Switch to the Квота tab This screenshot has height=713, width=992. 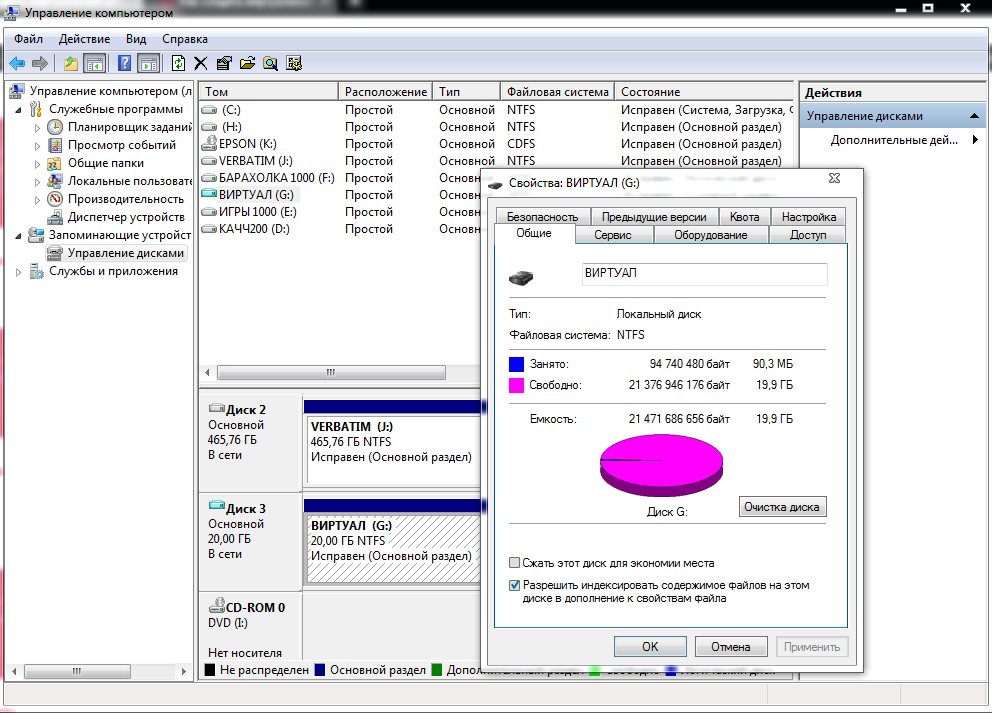(x=744, y=216)
